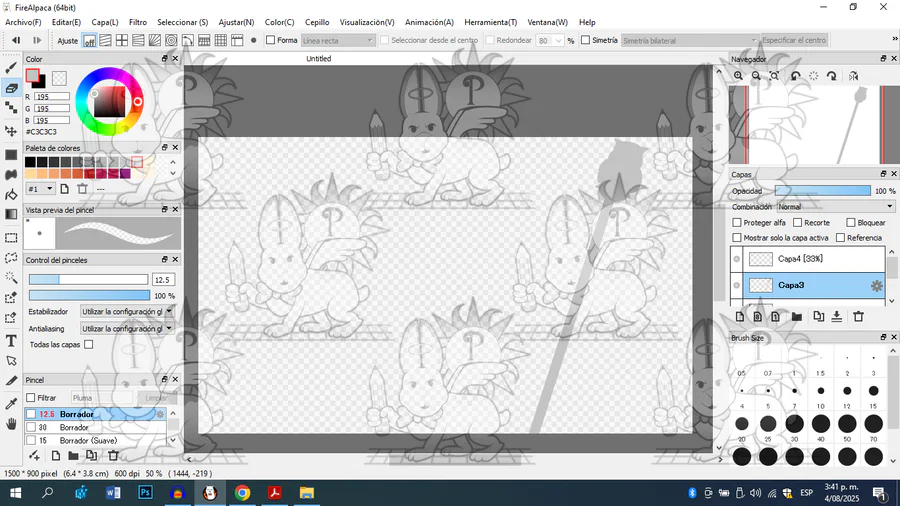The height and width of the screenshot is (506, 900).
Task: Check the Bloquear option
Action: [x=851, y=223]
